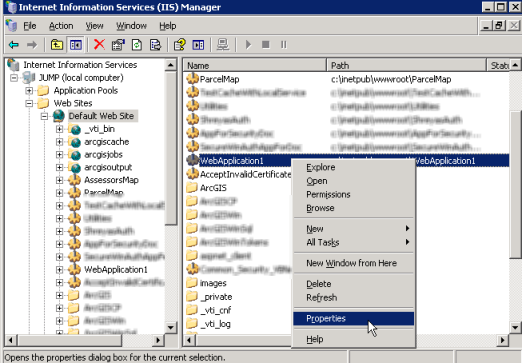This screenshot has width=522, height=363.
Task: Open the File menu
Action: tap(30, 26)
